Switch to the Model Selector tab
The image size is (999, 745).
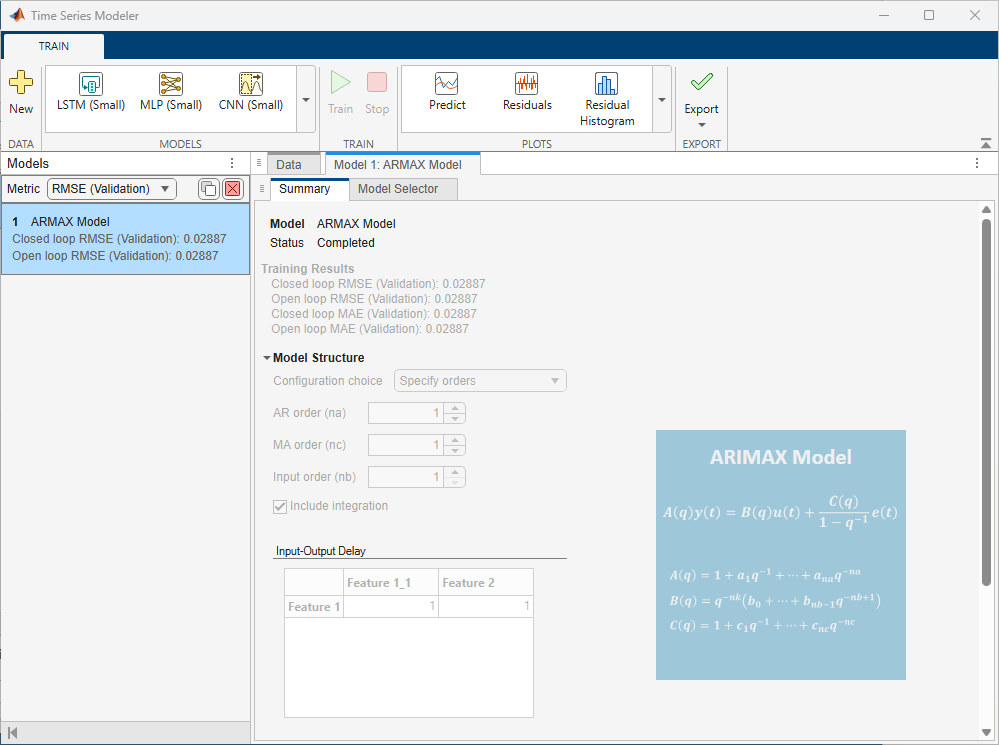(x=398, y=189)
